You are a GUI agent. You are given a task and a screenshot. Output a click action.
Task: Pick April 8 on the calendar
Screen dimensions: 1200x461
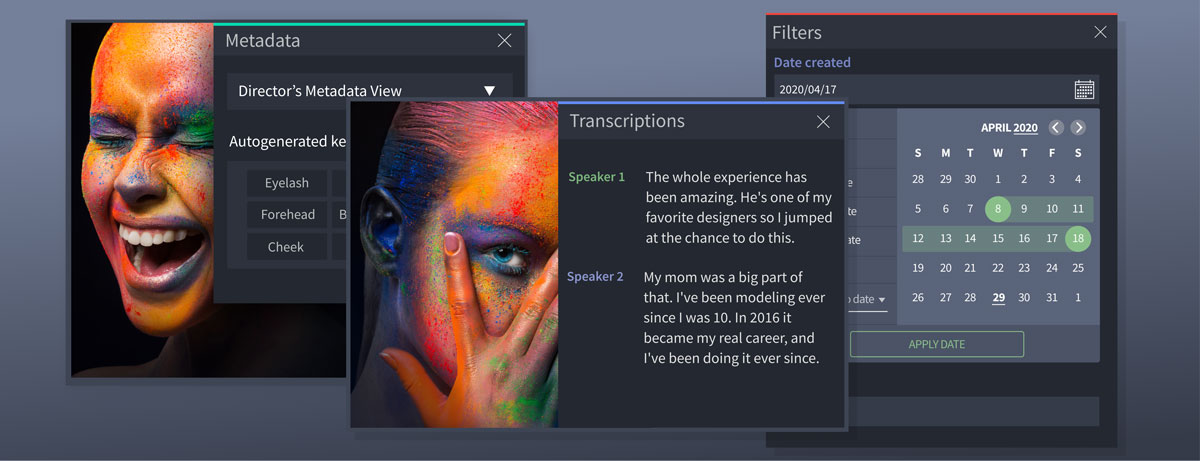pos(998,209)
